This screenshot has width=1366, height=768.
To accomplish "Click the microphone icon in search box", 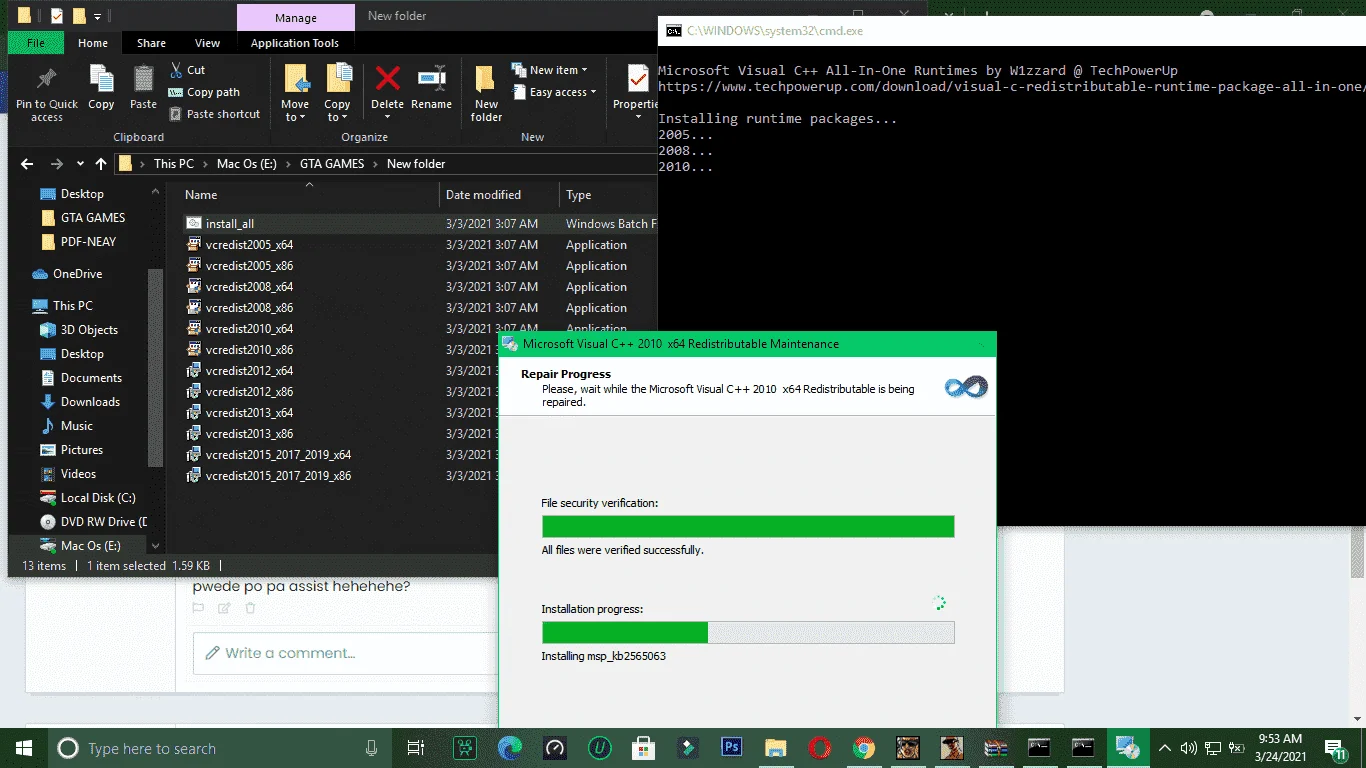I will (371, 748).
